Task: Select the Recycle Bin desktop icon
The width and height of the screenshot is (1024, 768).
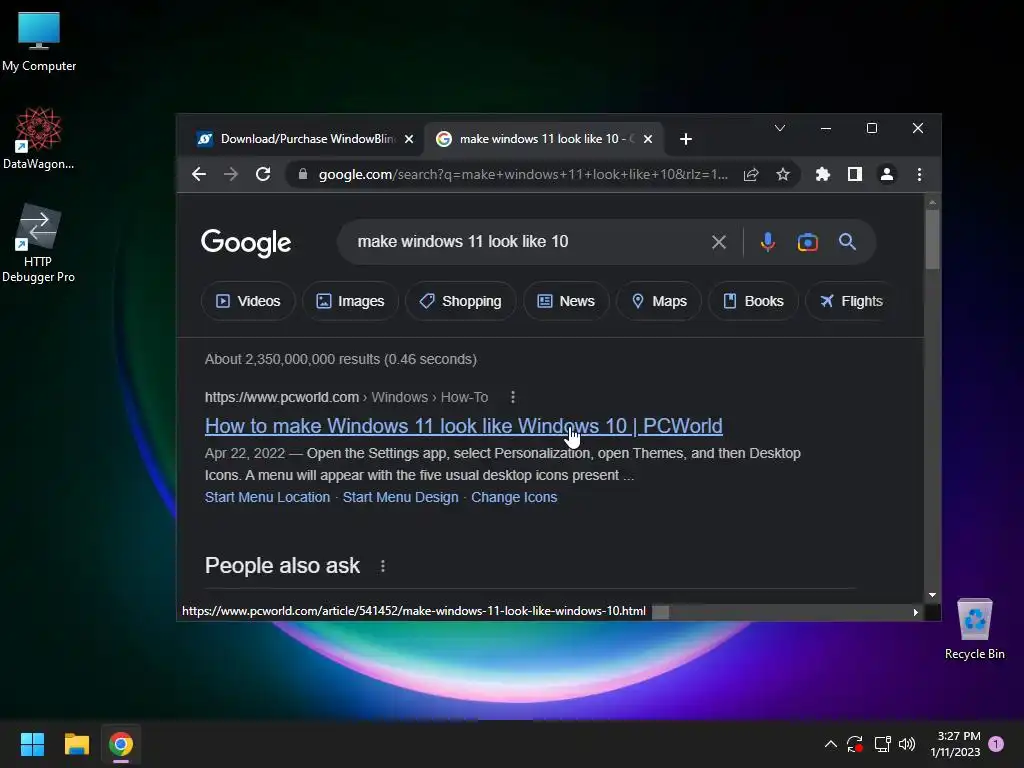Action: coord(974,628)
